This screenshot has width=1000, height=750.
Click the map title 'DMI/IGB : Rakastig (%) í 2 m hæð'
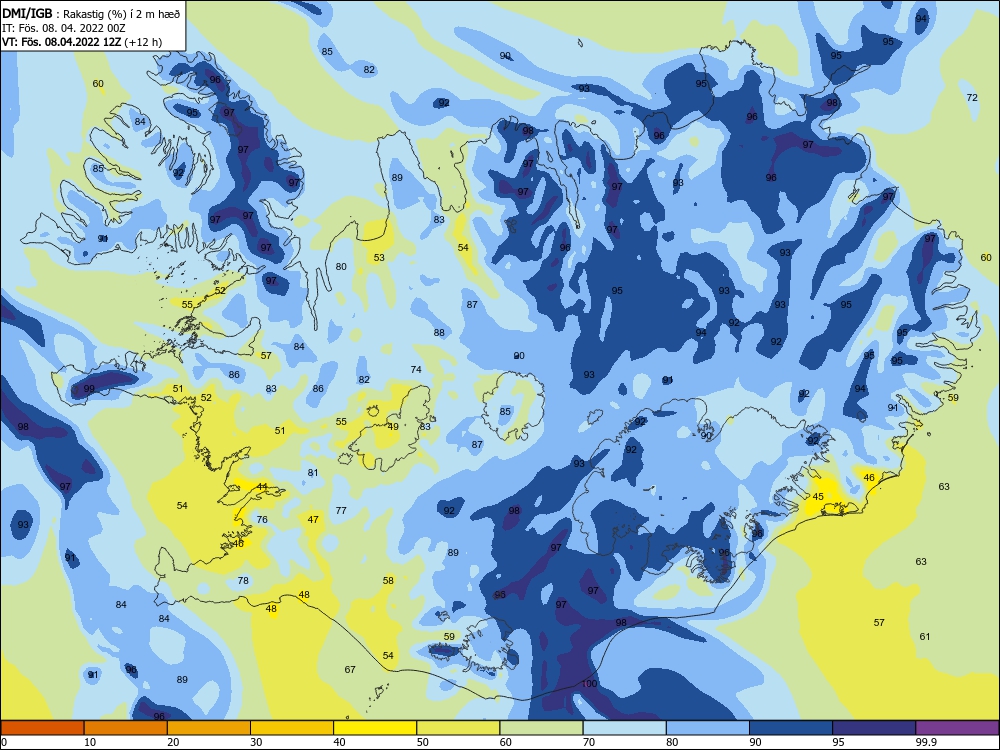91,14
